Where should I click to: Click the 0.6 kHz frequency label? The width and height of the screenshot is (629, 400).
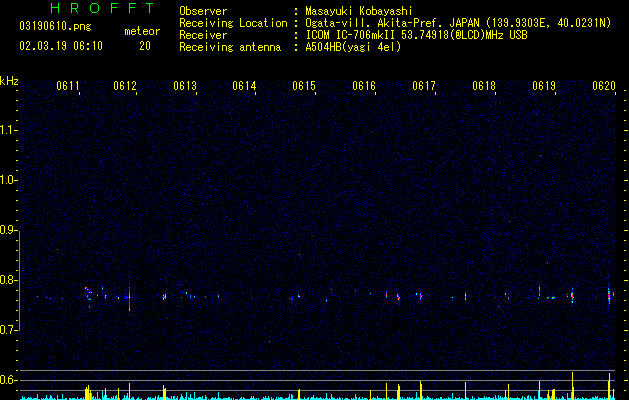(x=8, y=380)
